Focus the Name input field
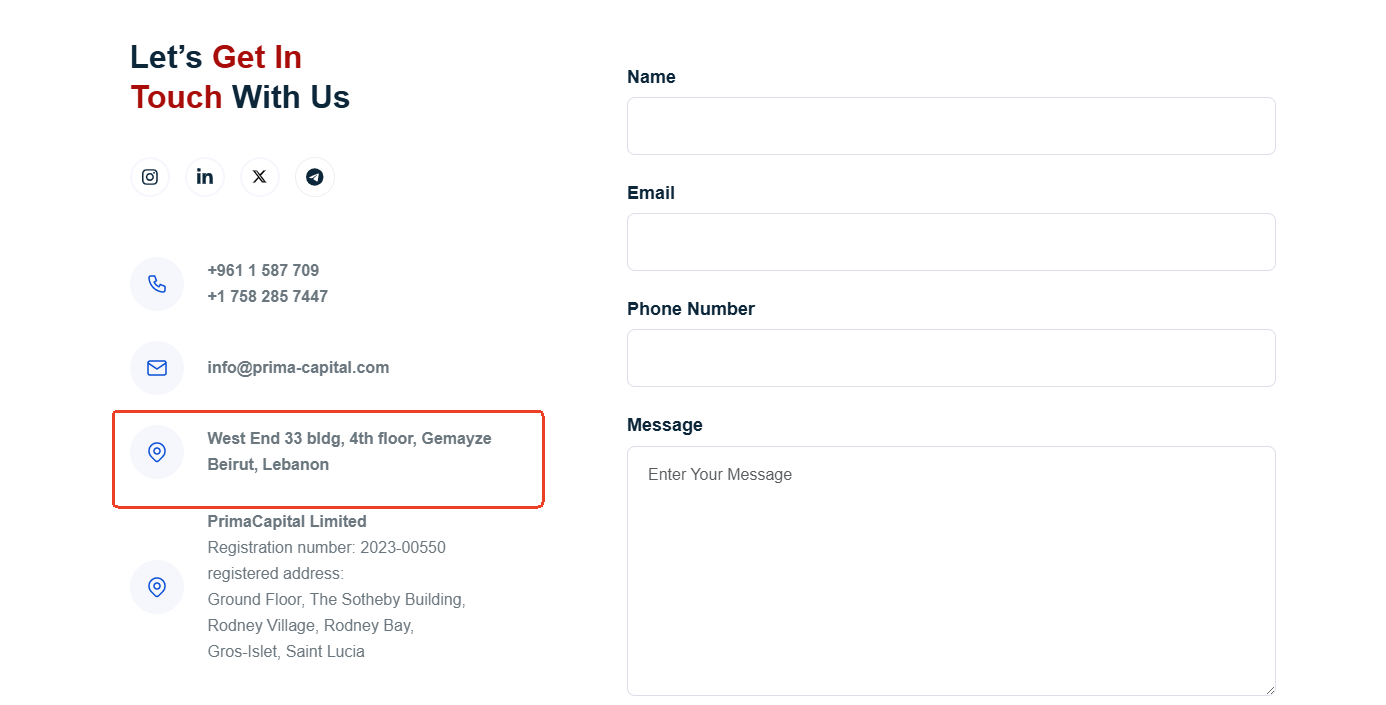Image resolution: width=1386 pixels, height=705 pixels. tap(951, 126)
